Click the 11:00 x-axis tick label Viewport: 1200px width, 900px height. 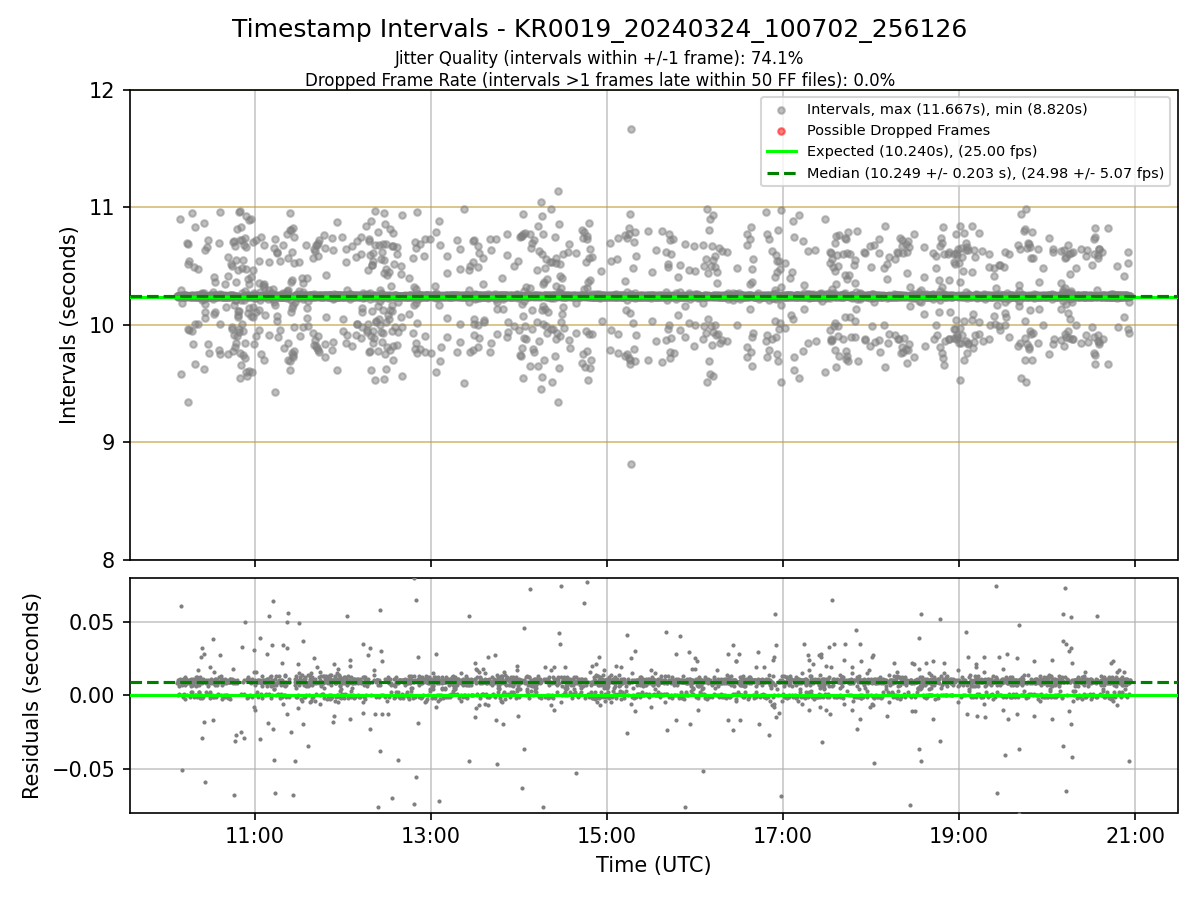pos(255,837)
